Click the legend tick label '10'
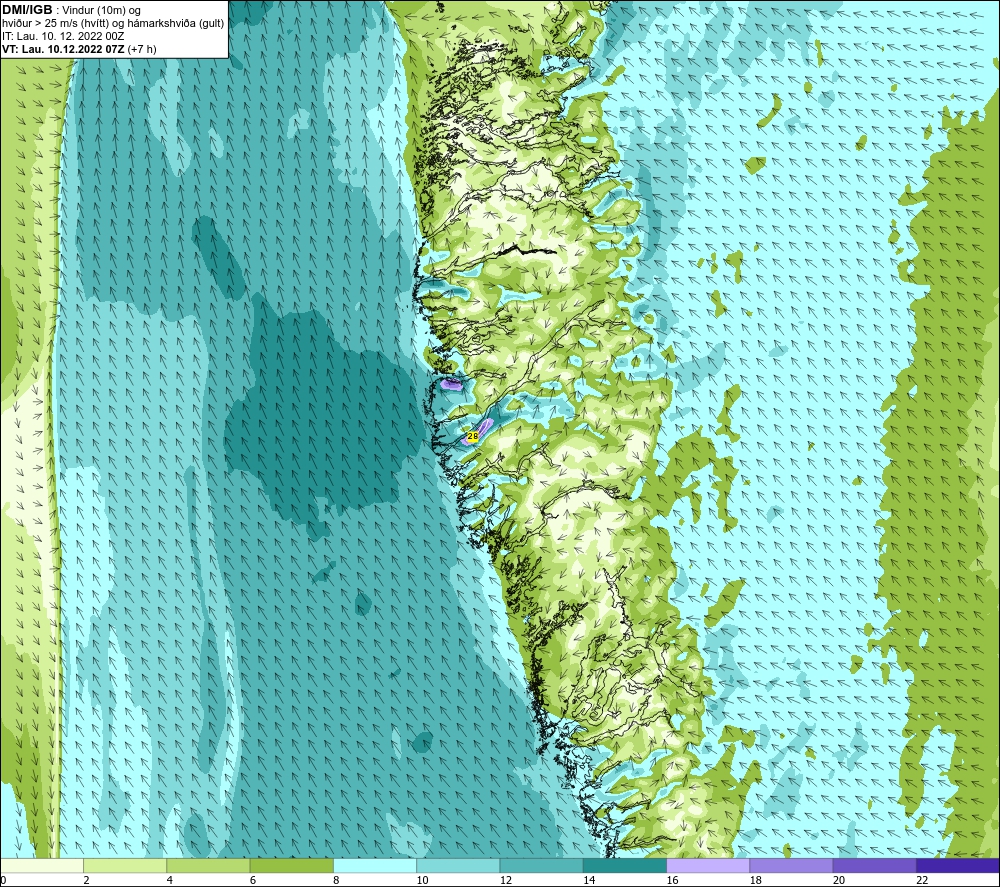 tap(422, 880)
